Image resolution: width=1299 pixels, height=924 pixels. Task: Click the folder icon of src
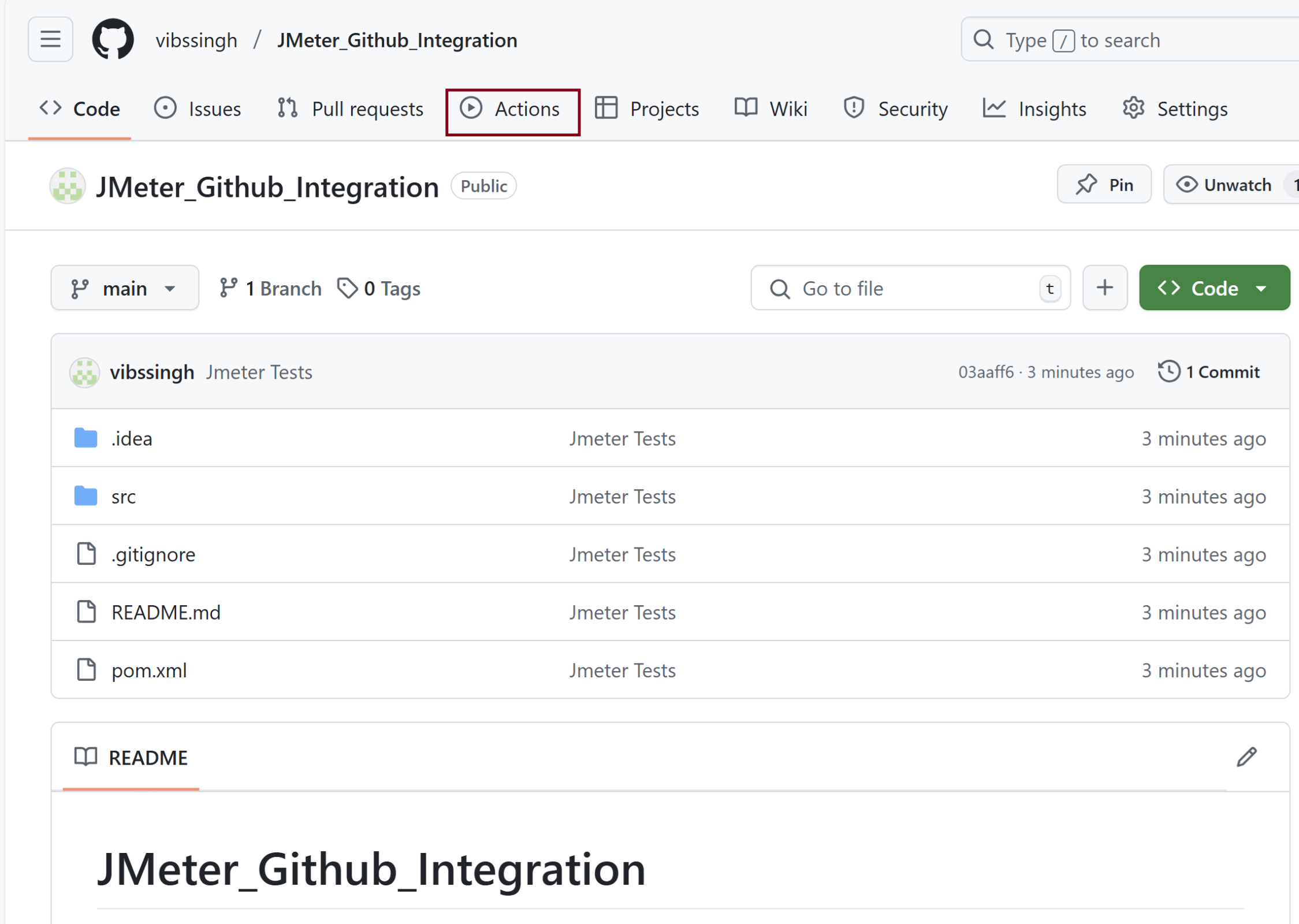pos(85,495)
